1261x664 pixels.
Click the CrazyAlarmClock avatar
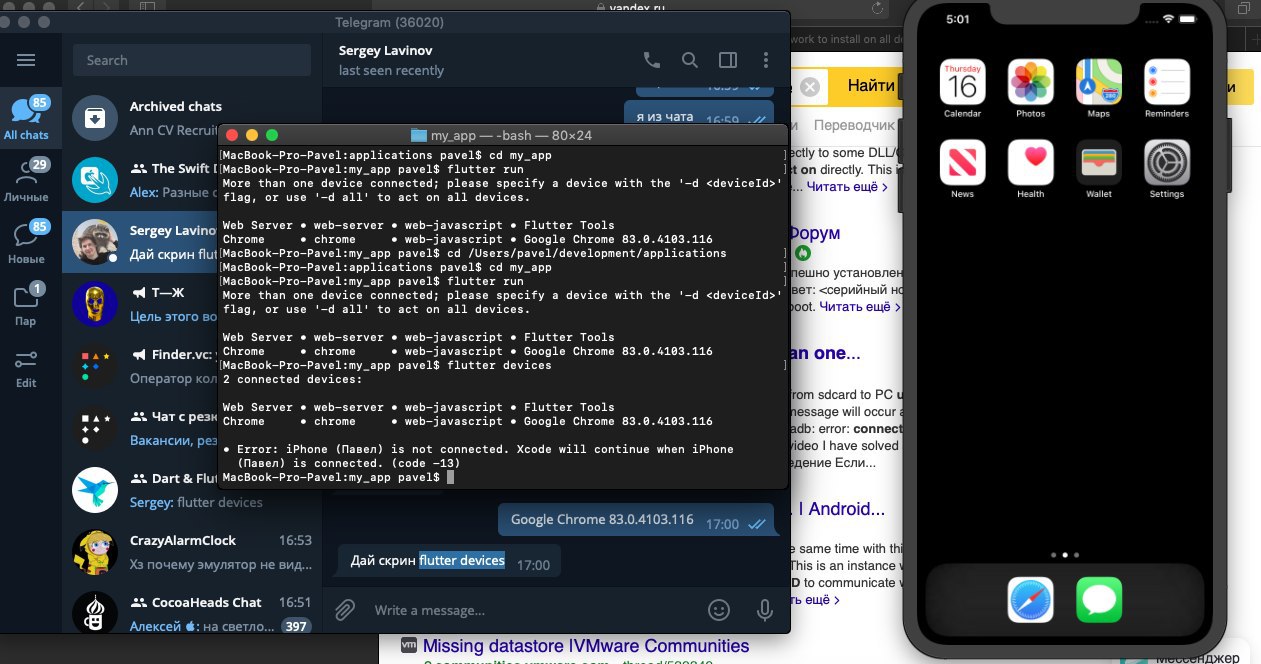tap(96, 552)
